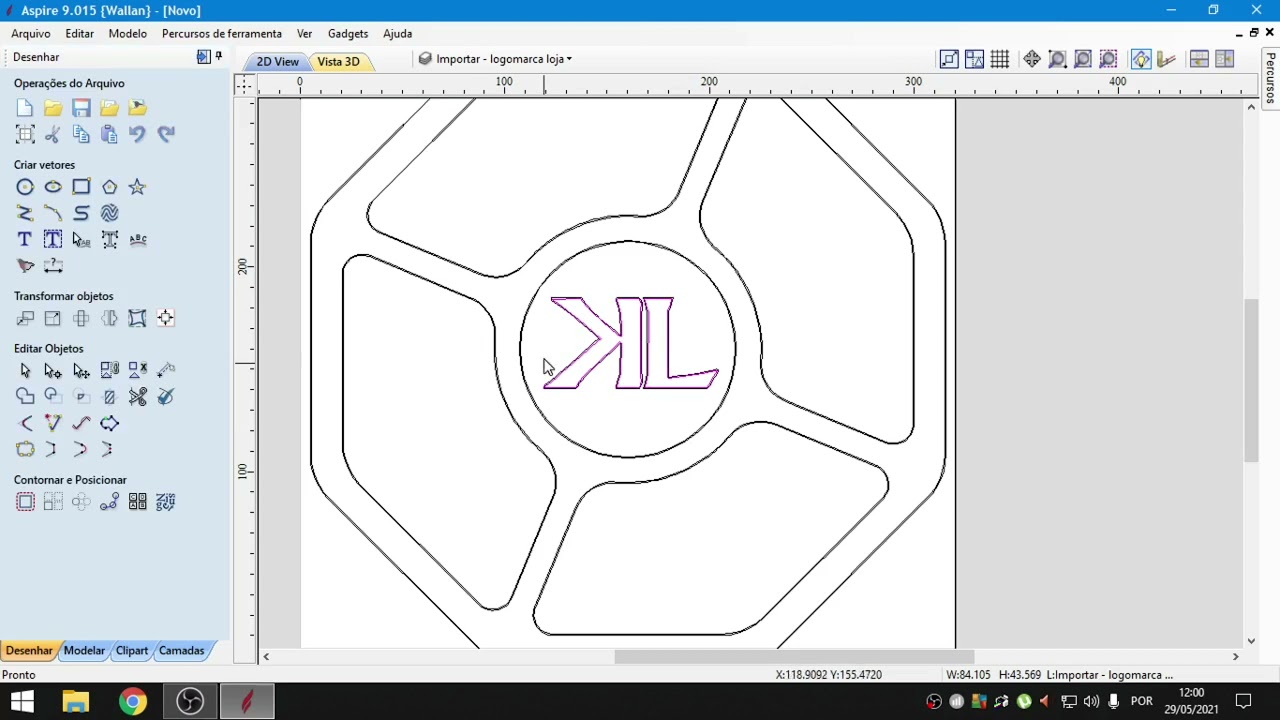Open the Modelo menu
This screenshot has width=1280, height=720.
[128, 33]
